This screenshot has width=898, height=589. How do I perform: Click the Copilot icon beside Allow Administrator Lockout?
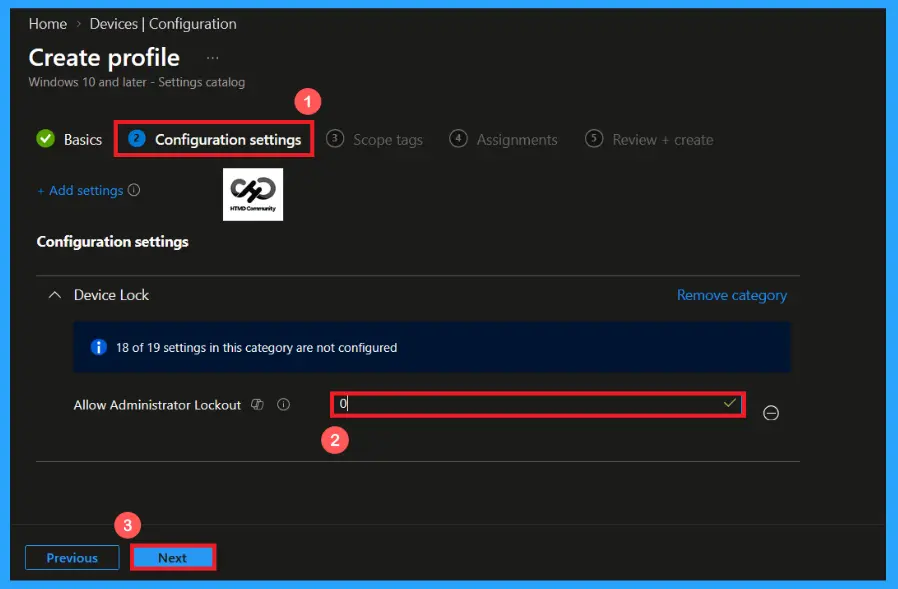tap(258, 405)
